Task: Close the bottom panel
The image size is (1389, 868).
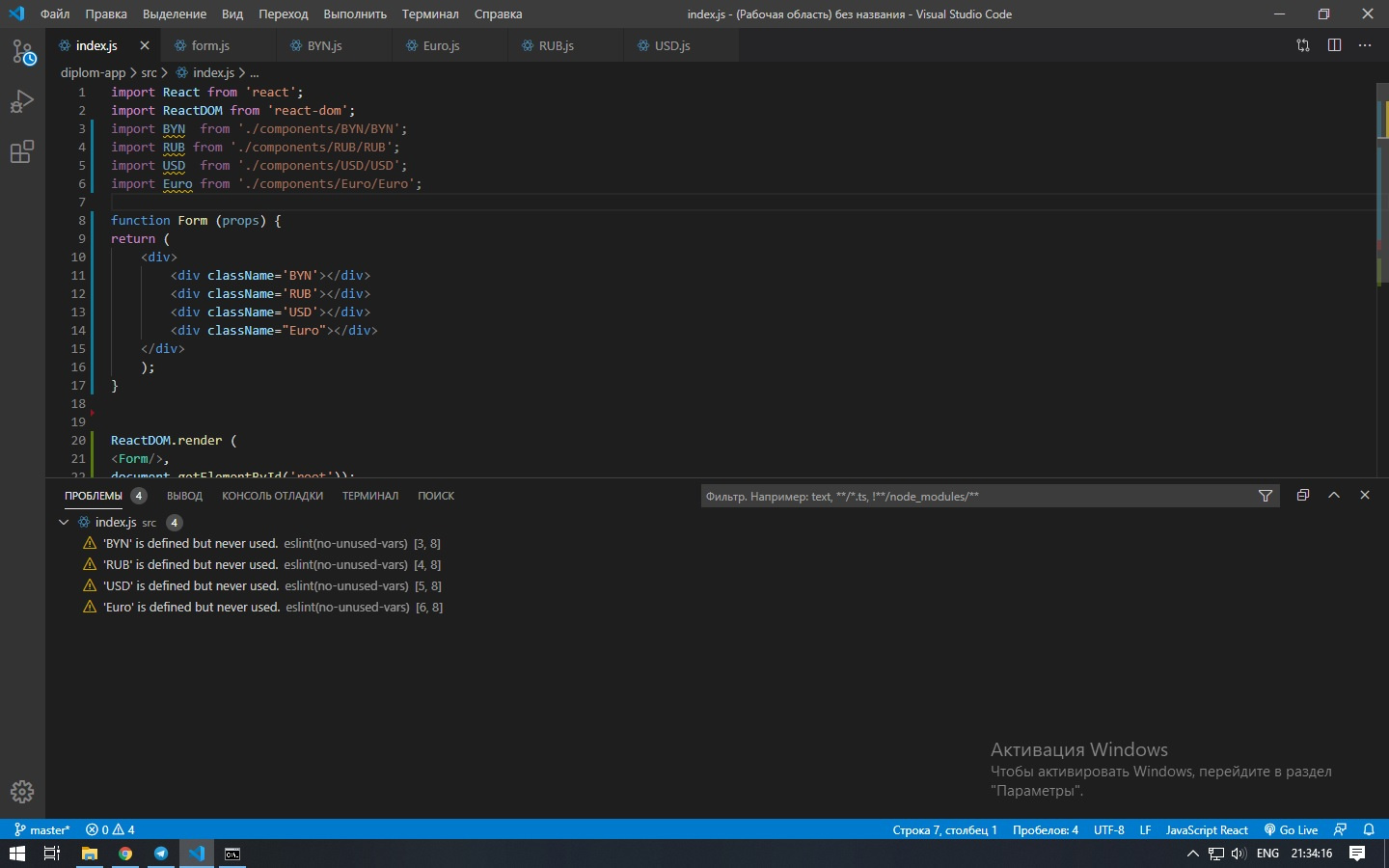Action: 1365,495
